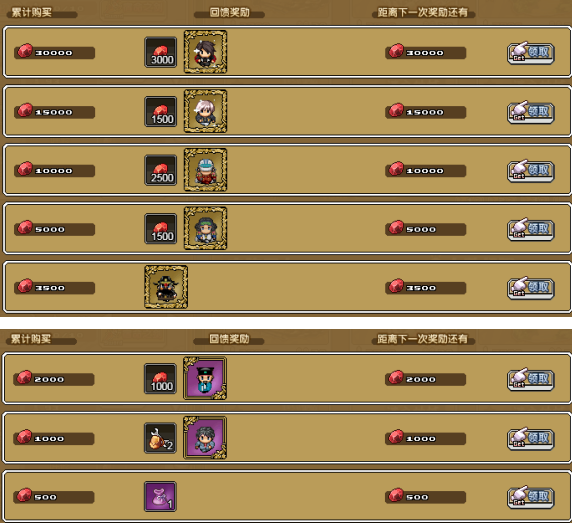The height and width of the screenshot is (523, 572).
Task: Claim the 2000 tier reward
Action: [531, 380]
